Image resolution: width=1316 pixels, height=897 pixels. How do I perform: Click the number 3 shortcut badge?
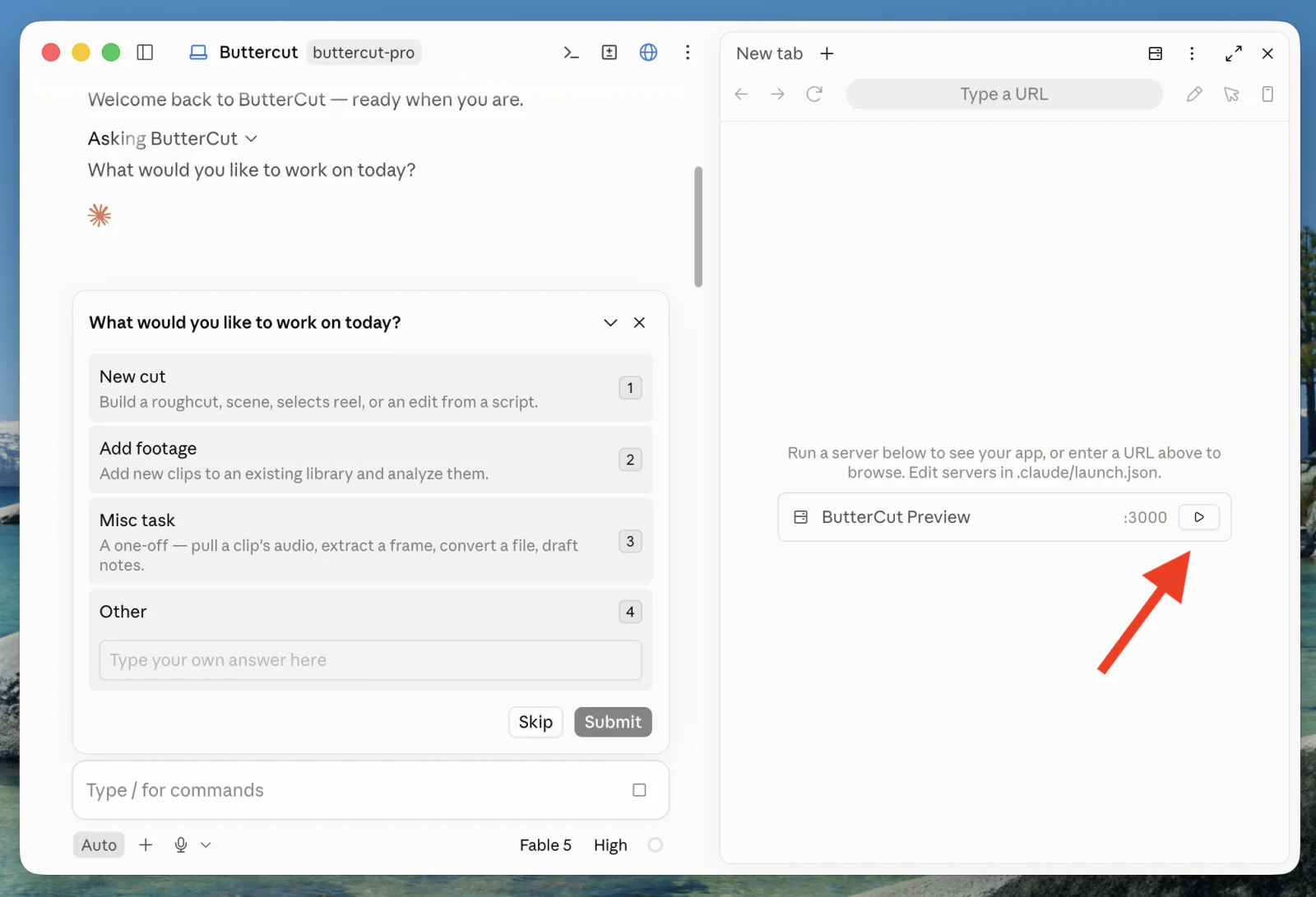[630, 541]
